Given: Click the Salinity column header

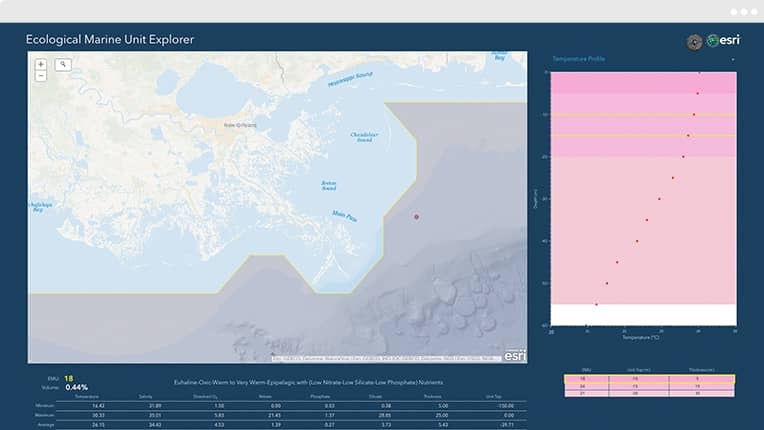Looking at the screenshot, I should pyautogui.click(x=155, y=396).
